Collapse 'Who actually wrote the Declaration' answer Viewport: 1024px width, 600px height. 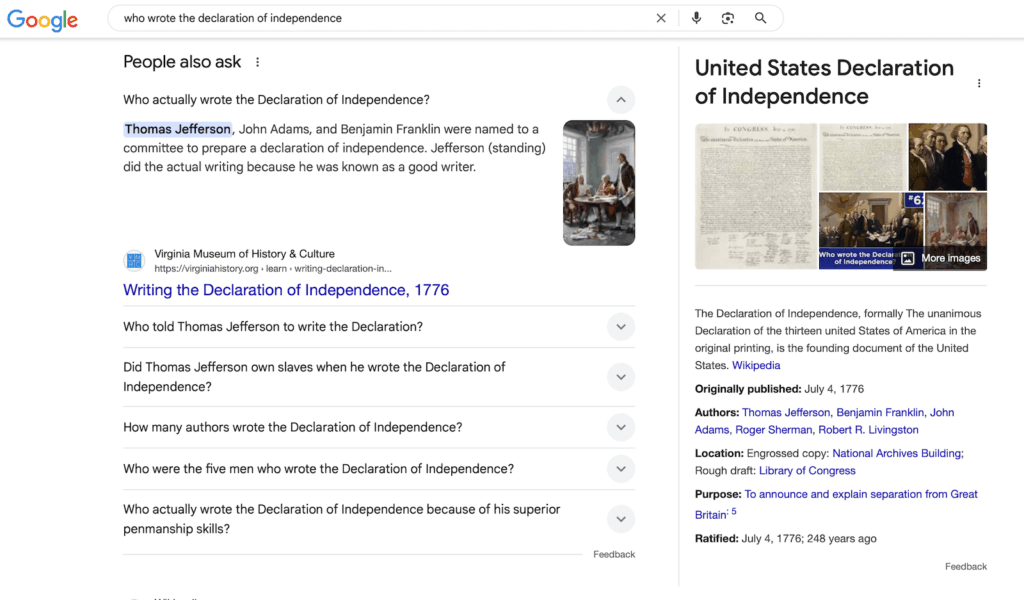(620, 100)
